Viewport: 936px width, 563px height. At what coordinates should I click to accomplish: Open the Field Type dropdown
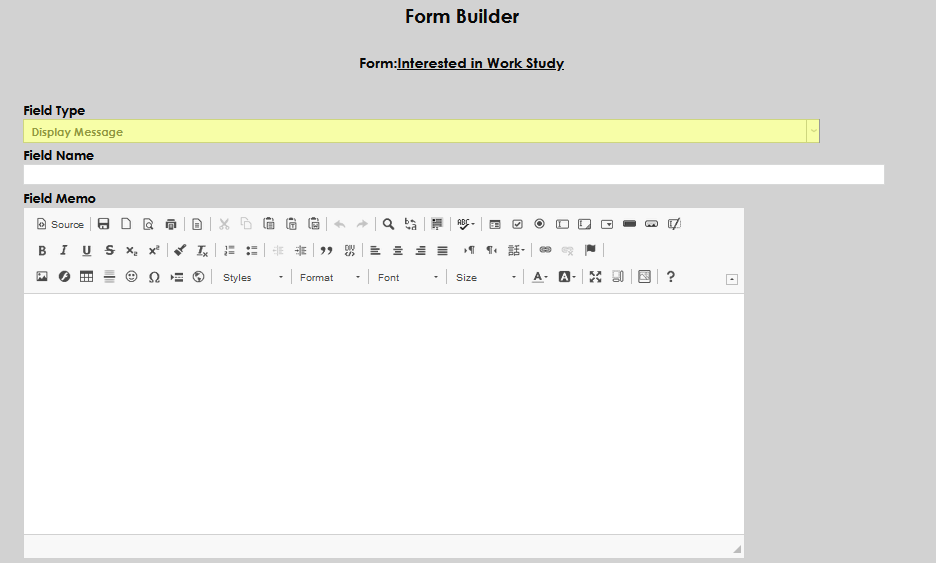pyautogui.click(x=421, y=131)
